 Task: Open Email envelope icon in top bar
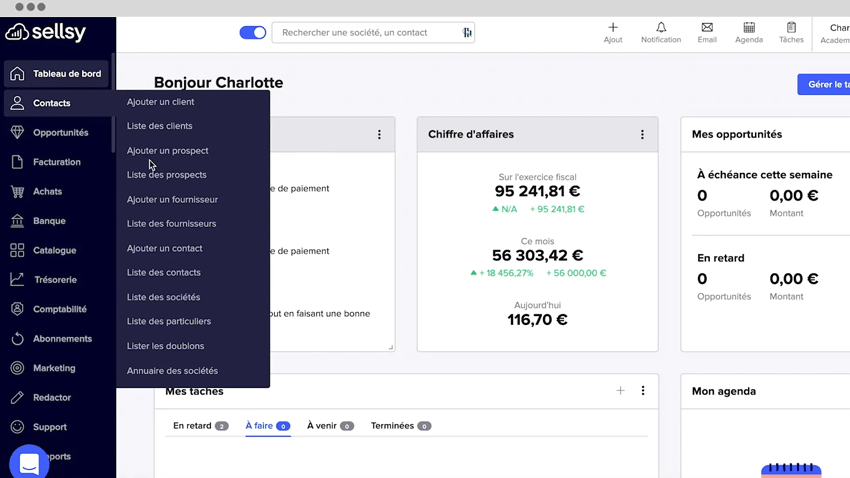tap(707, 28)
